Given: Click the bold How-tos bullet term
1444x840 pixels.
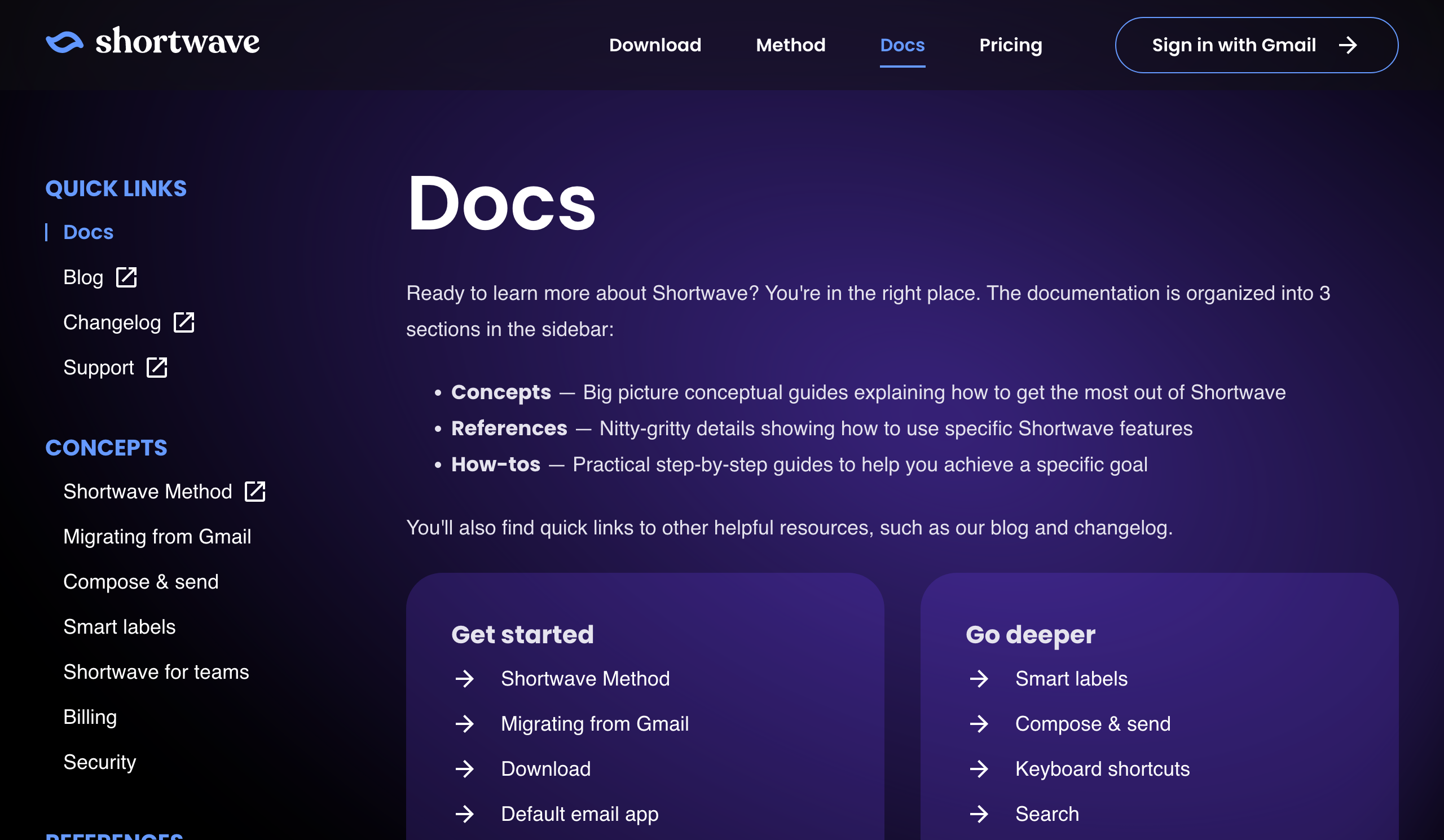Looking at the screenshot, I should pyautogui.click(x=496, y=465).
